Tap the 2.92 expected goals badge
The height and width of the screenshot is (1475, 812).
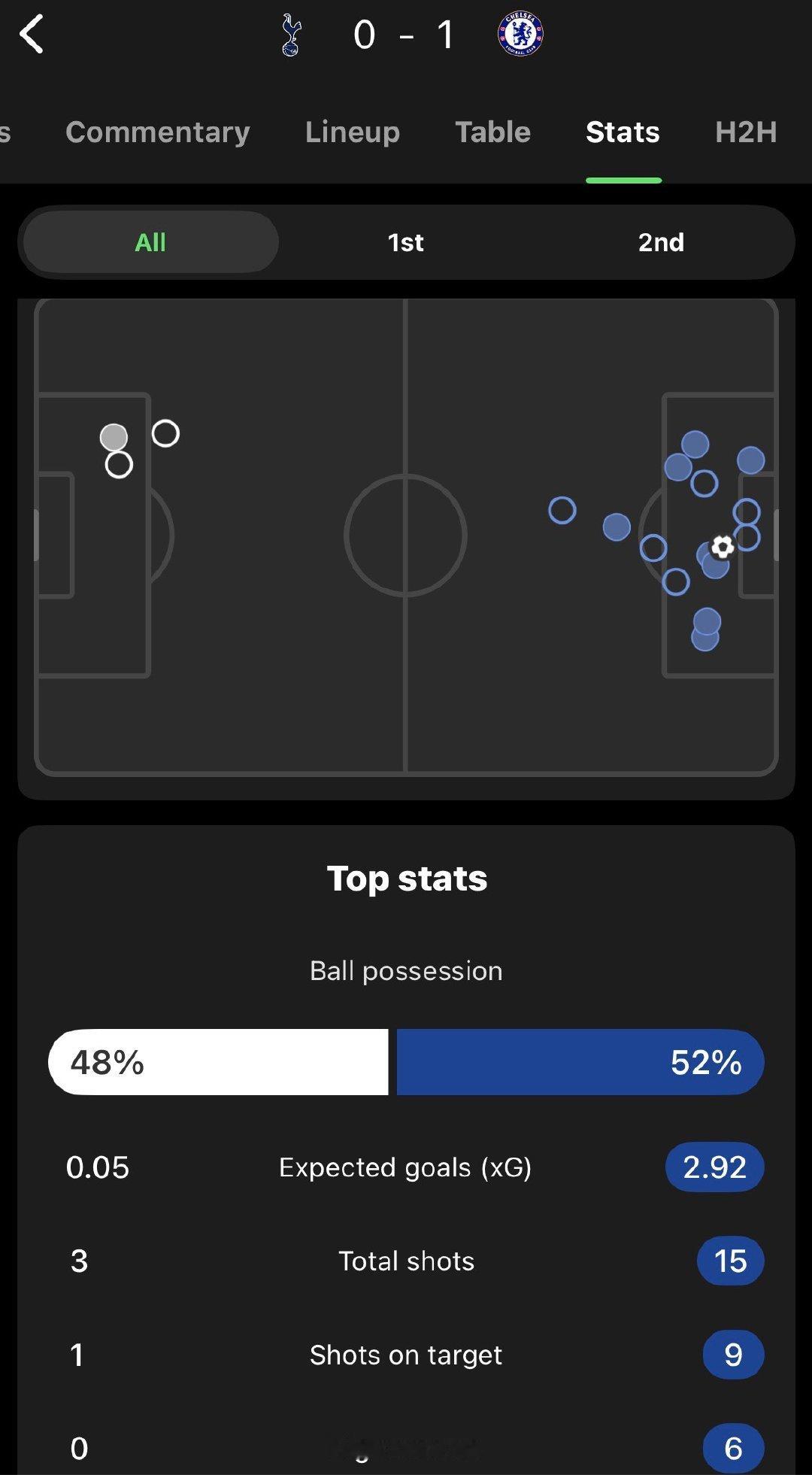(714, 1167)
